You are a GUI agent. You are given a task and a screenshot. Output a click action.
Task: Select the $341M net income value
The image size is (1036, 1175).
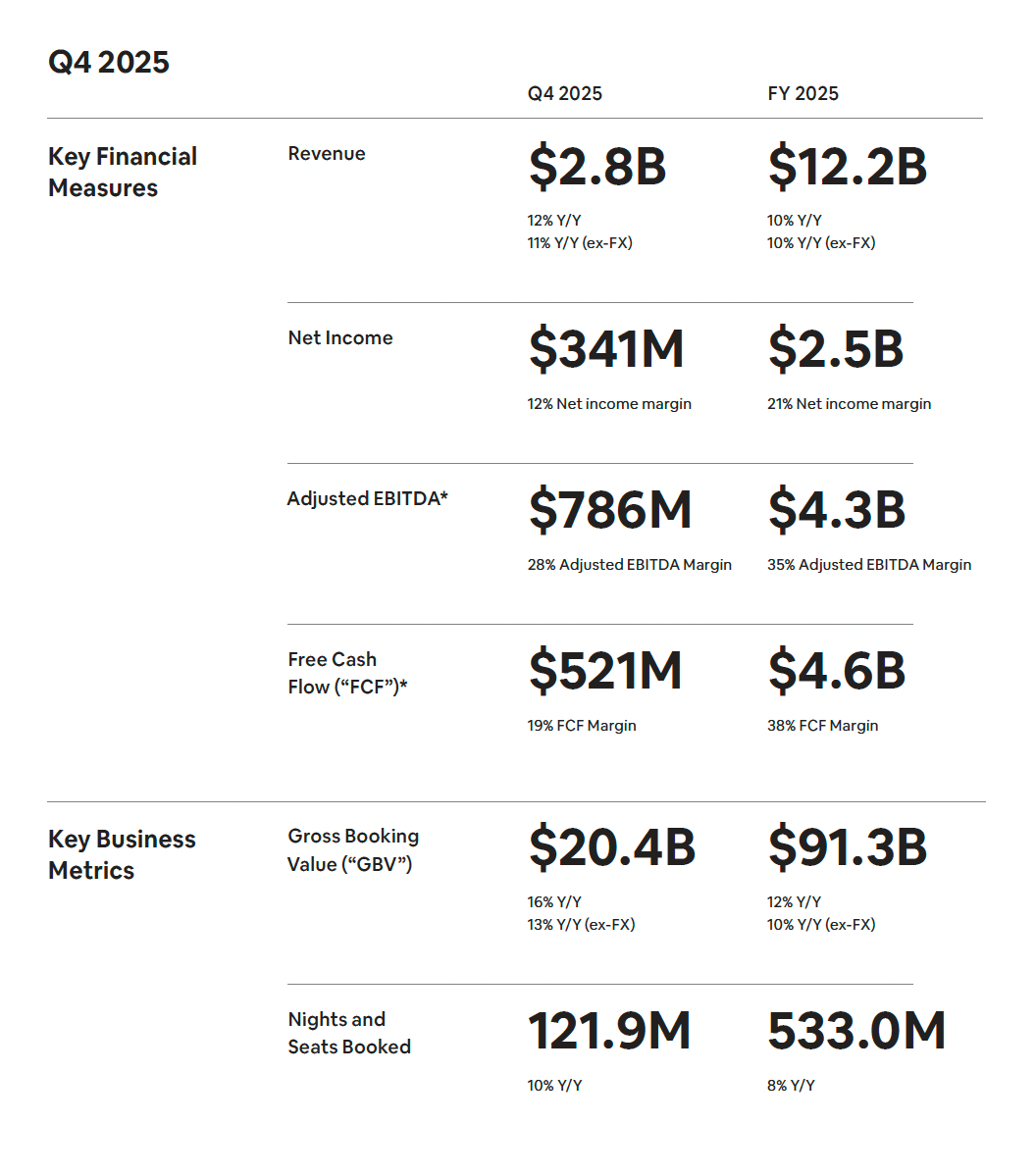tap(606, 349)
